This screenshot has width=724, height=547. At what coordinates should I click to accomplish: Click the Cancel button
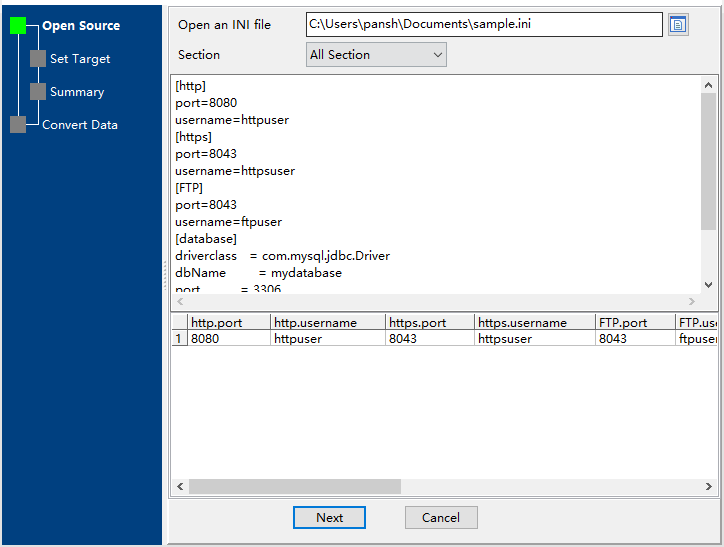click(441, 517)
